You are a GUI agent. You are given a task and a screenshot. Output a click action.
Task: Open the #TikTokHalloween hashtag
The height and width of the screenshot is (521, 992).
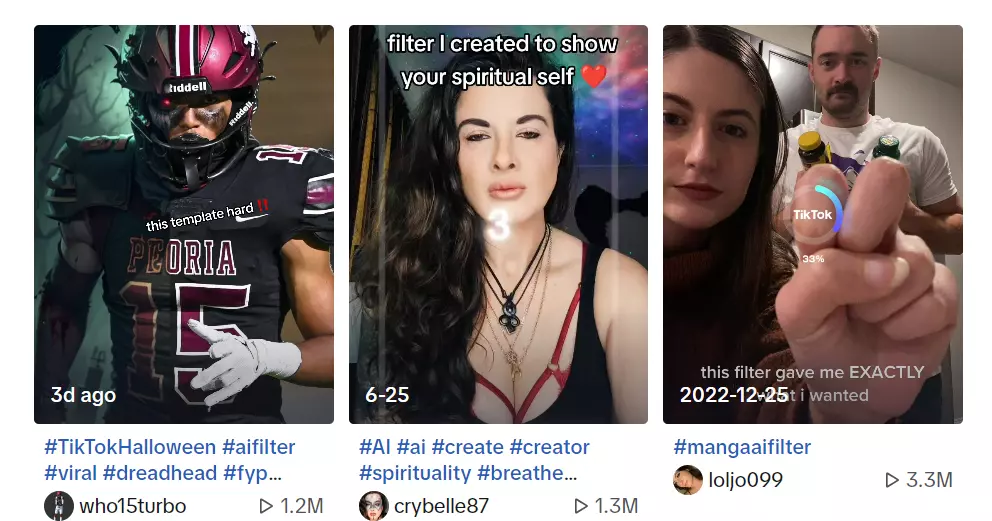coord(130,447)
